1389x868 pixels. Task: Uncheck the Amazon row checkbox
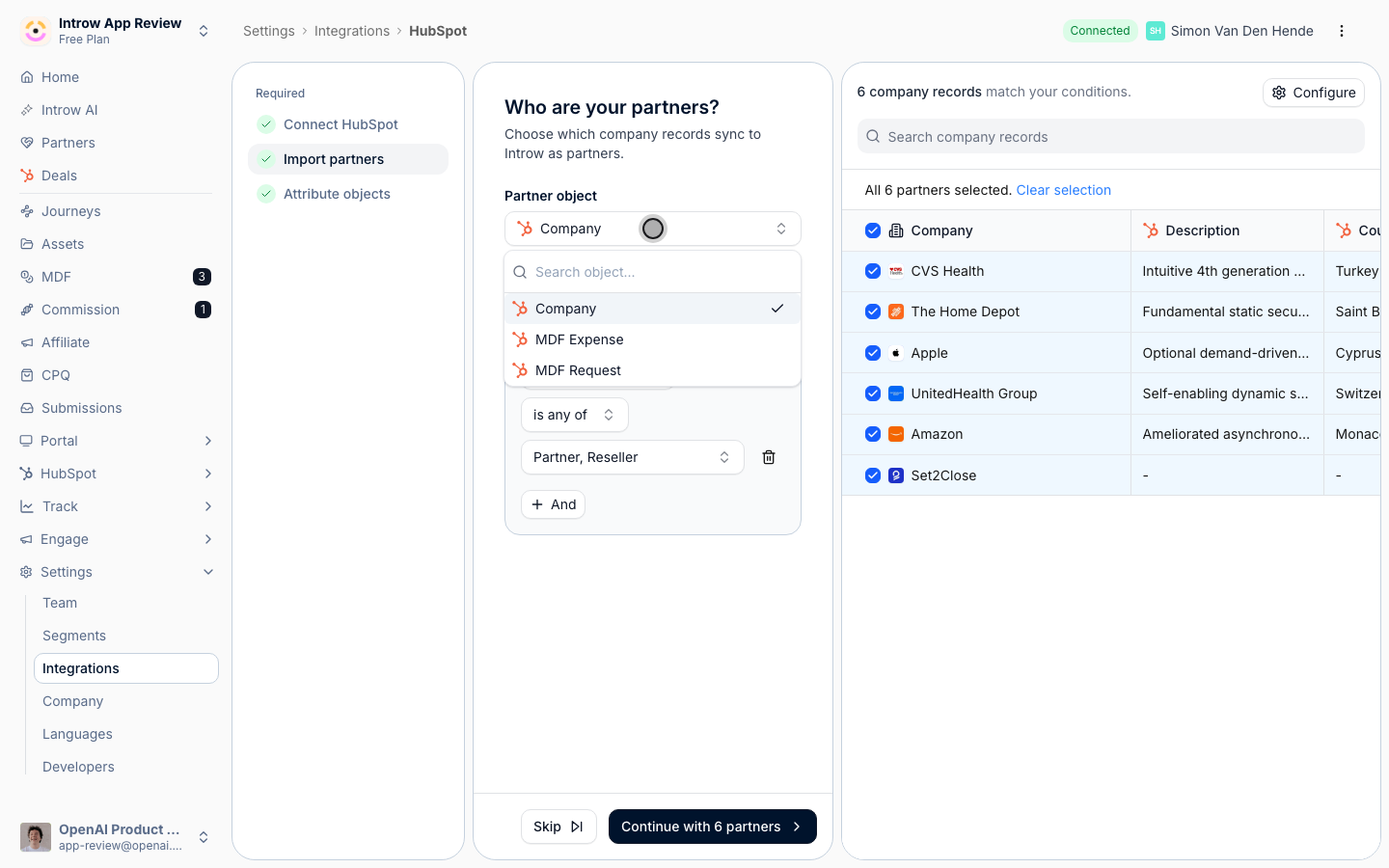(873, 434)
